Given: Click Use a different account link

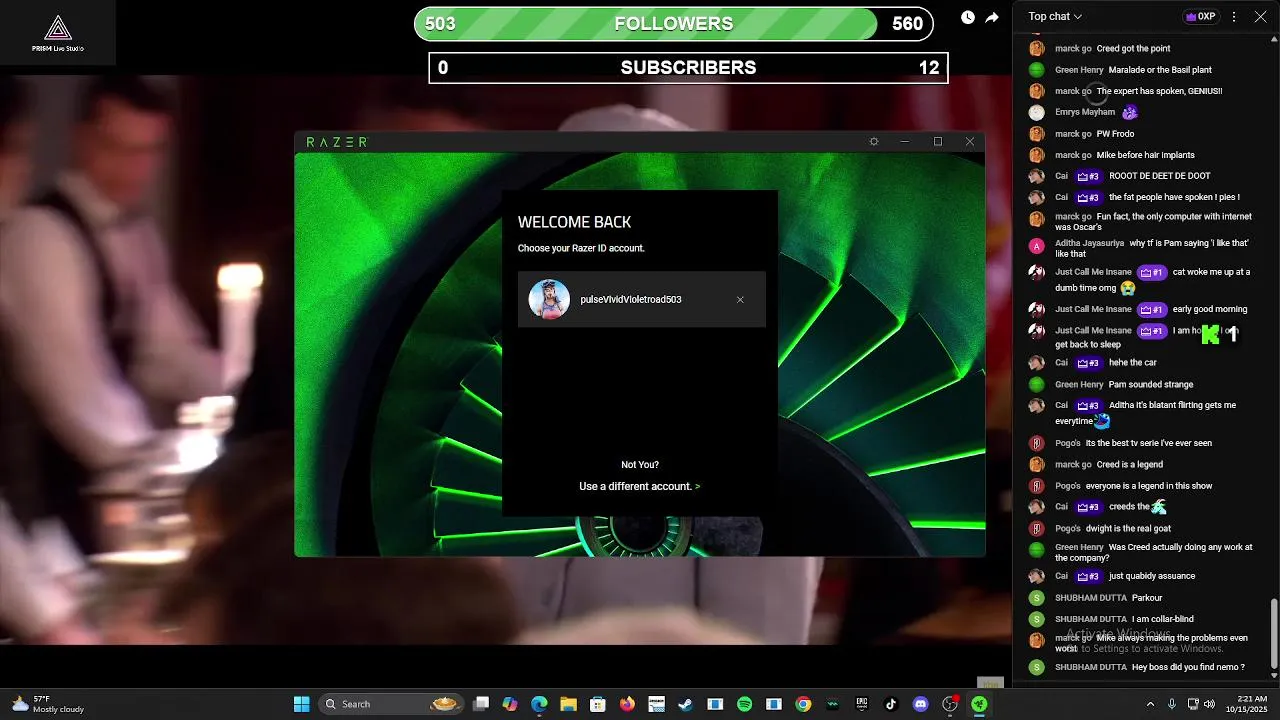Looking at the screenshot, I should [639, 486].
